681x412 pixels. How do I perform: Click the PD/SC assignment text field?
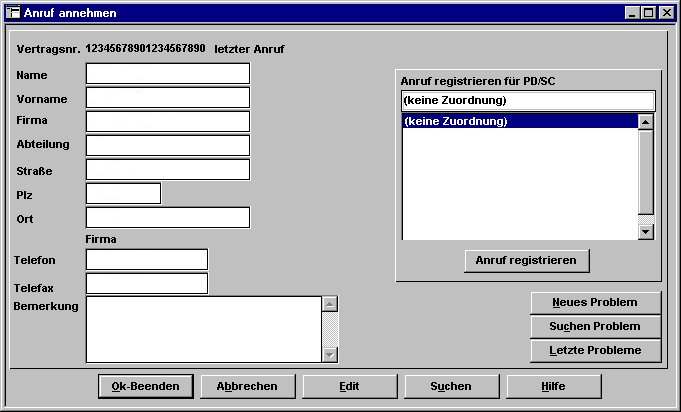click(x=527, y=101)
